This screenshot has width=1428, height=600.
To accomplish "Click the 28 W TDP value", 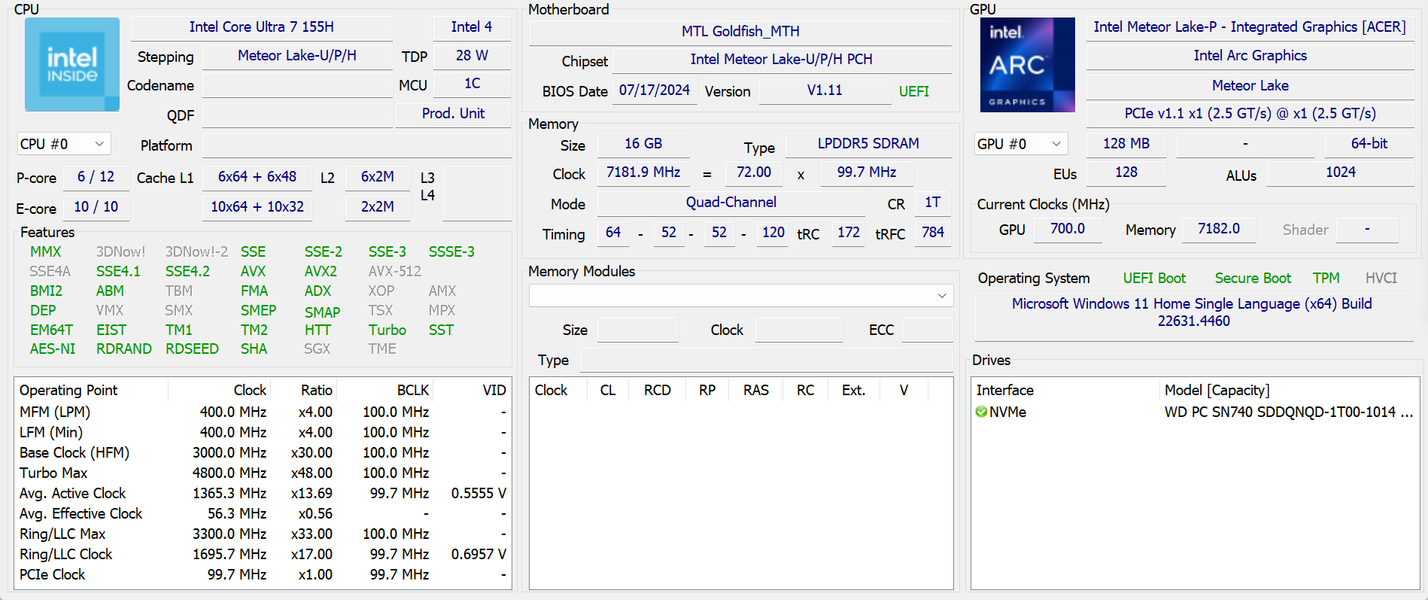I will pos(472,56).
